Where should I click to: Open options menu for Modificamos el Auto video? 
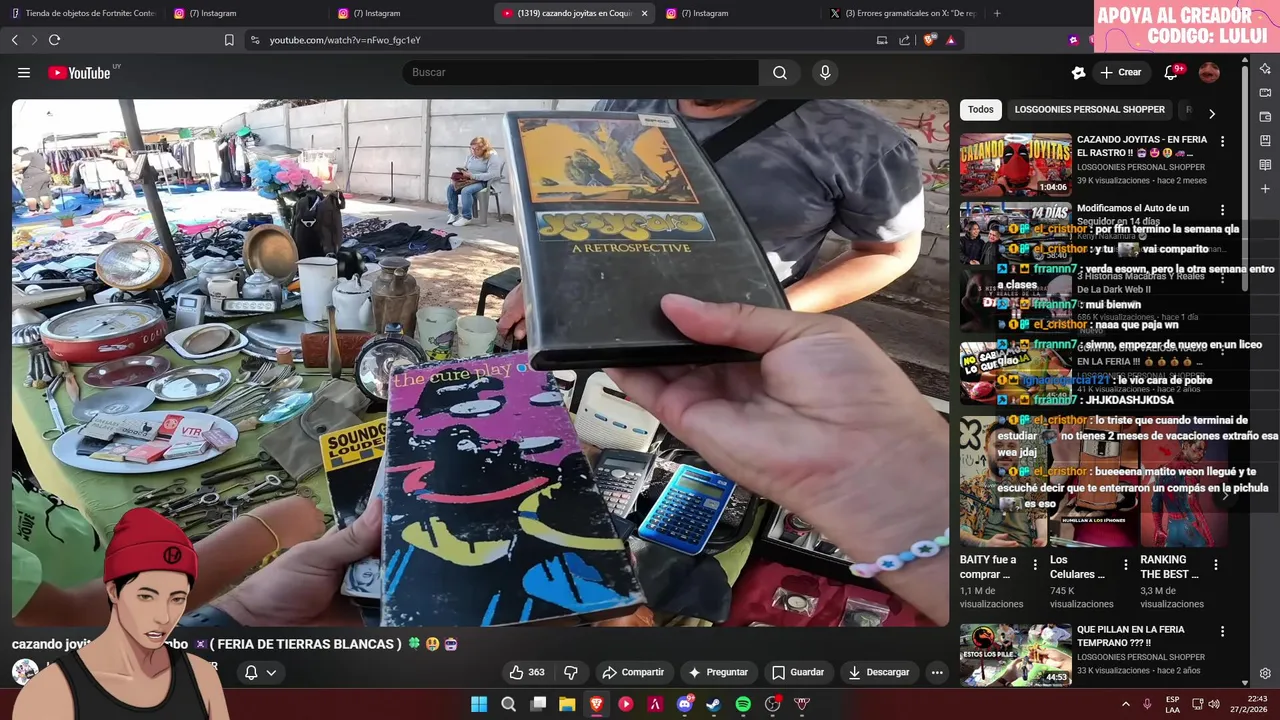click(x=1222, y=210)
